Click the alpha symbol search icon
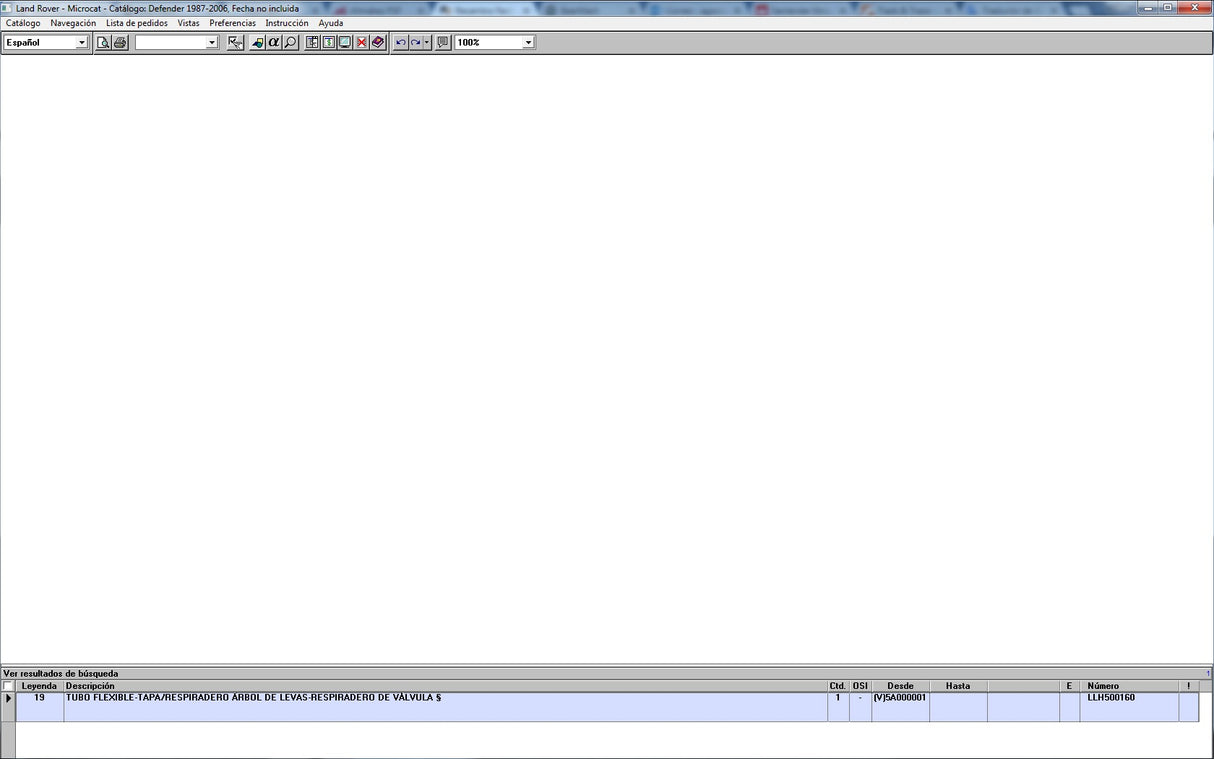Viewport: 1214px width, 759px height. [x=274, y=43]
